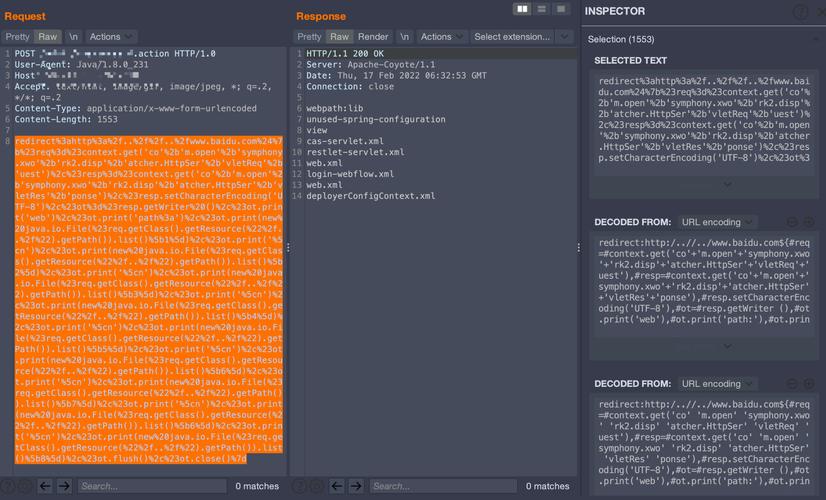The width and height of the screenshot is (826, 500).
Task: Click the POST request line
Action: pyautogui.click(x=115, y=54)
